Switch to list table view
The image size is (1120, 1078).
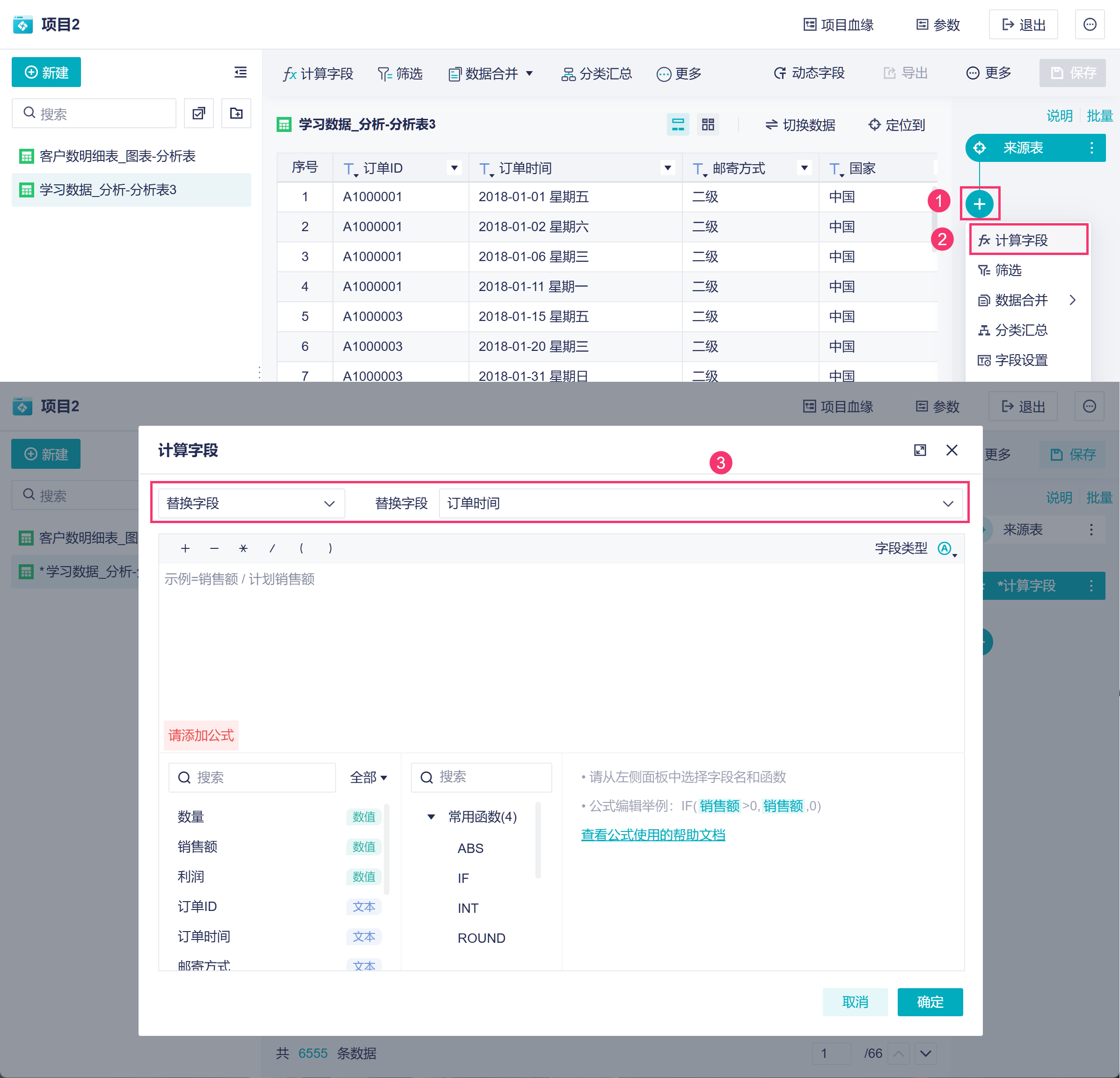[678, 124]
